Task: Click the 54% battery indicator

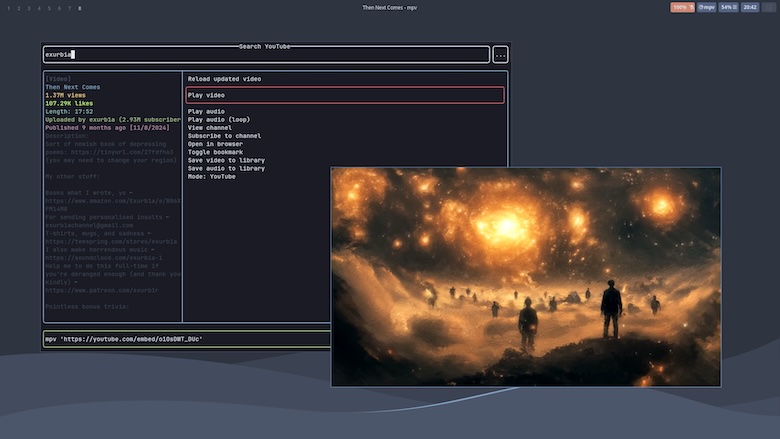Action: coord(729,7)
